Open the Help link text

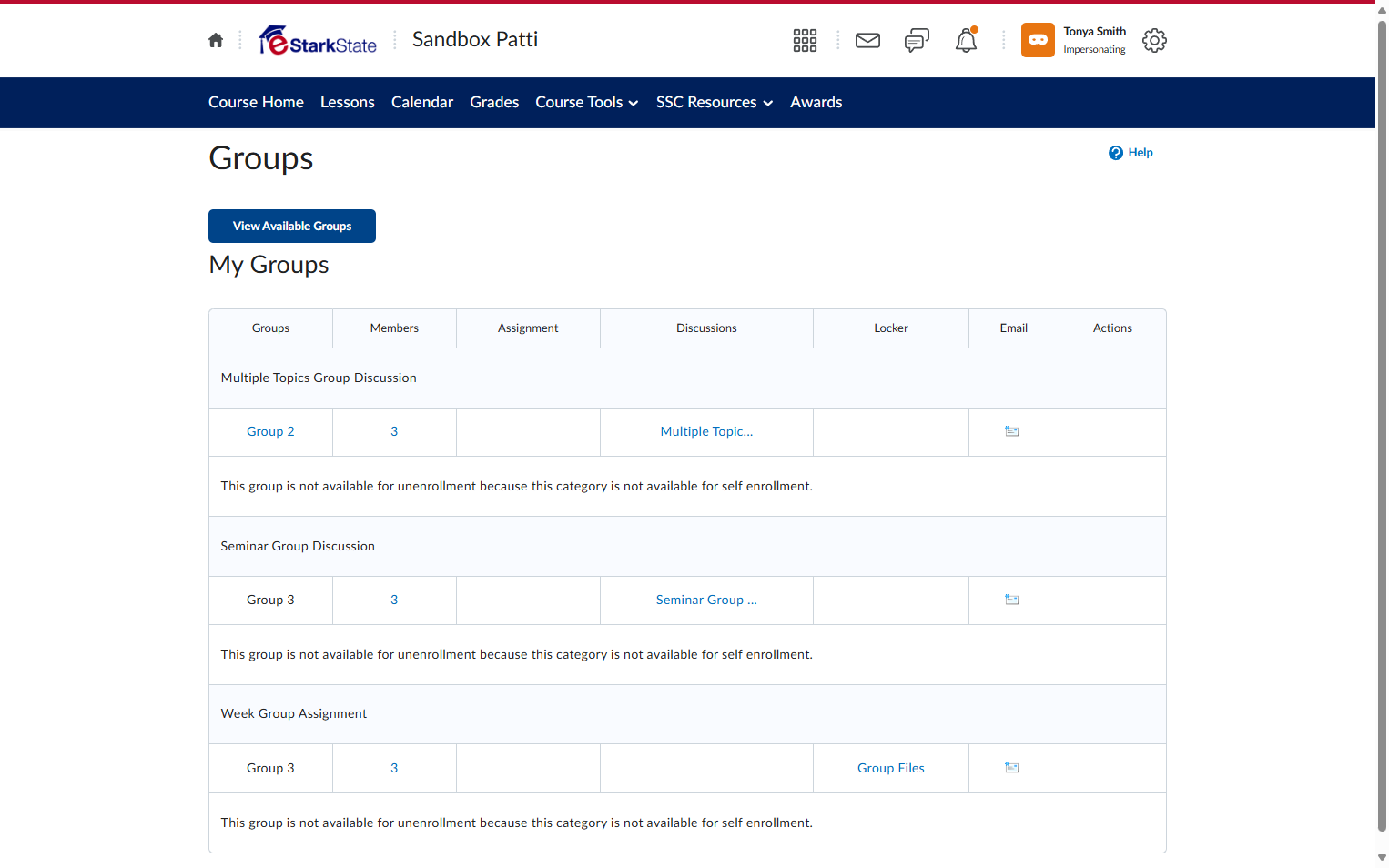pyautogui.click(x=1141, y=153)
